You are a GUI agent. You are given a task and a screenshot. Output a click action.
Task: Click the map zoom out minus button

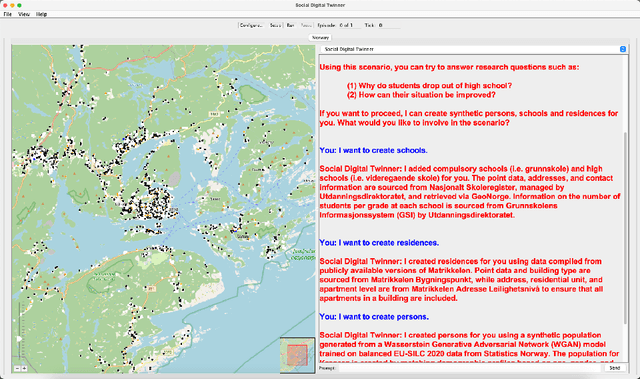[x=17, y=368]
